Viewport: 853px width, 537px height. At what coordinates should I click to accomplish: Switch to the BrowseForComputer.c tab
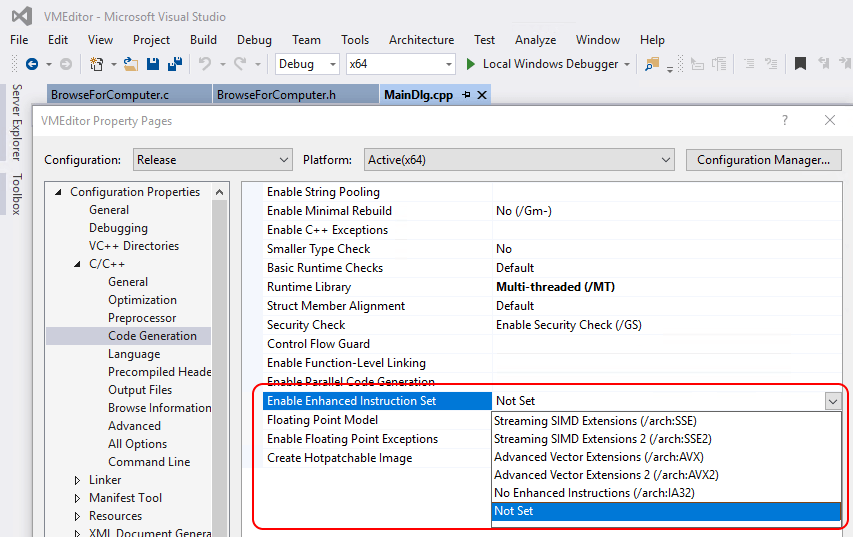click(129, 95)
